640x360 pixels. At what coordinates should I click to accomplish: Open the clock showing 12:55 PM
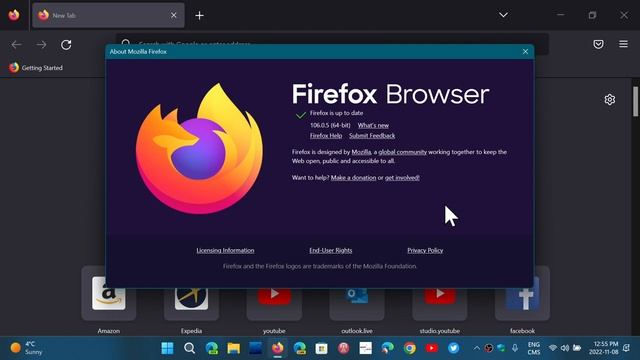[603, 348]
